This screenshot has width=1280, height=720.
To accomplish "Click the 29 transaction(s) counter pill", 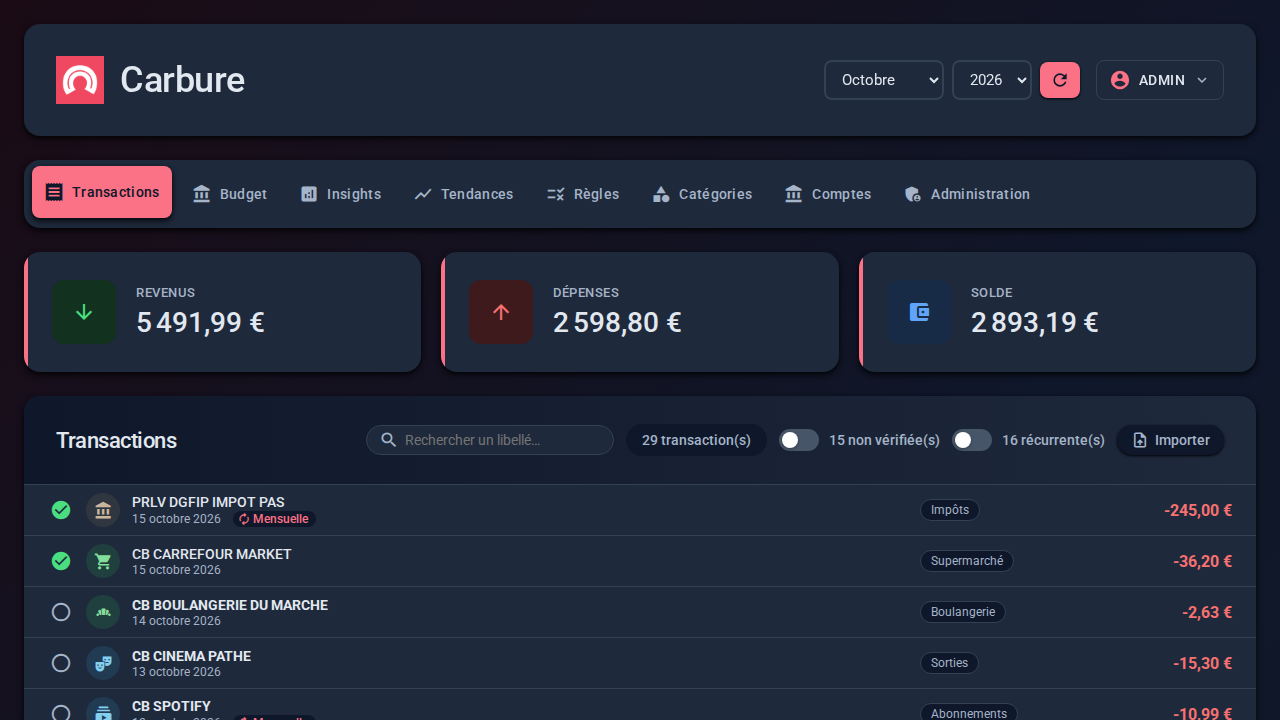I will (696, 440).
